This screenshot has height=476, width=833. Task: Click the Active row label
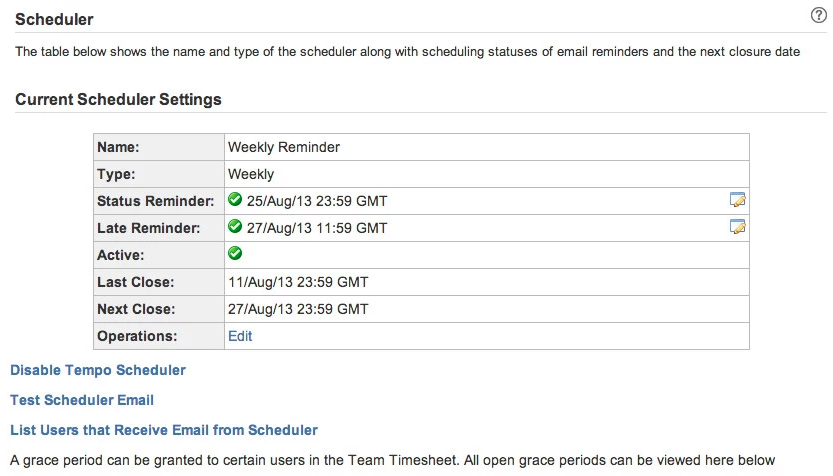(x=120, y=255)
